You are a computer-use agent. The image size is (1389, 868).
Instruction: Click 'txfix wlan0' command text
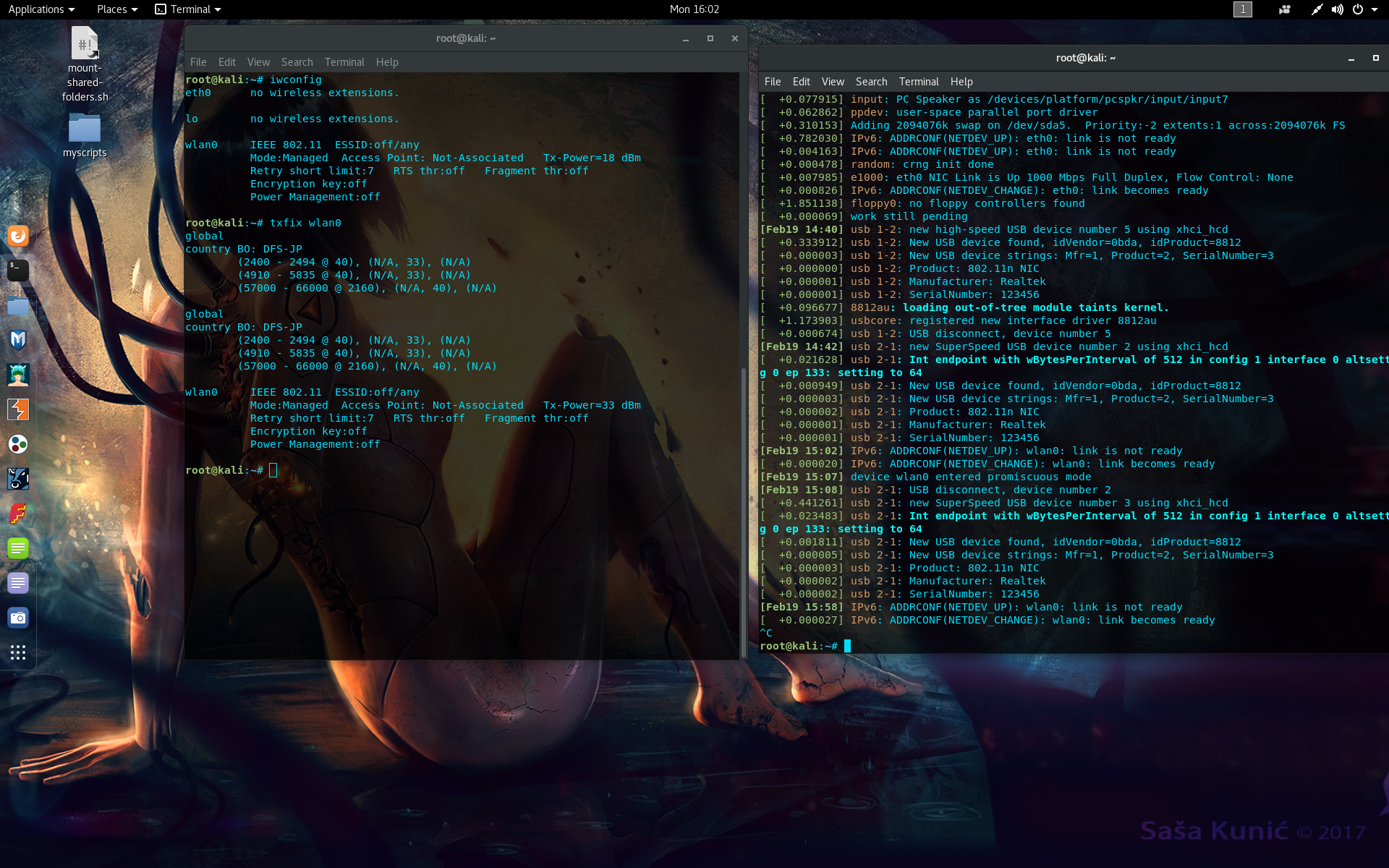305,223
